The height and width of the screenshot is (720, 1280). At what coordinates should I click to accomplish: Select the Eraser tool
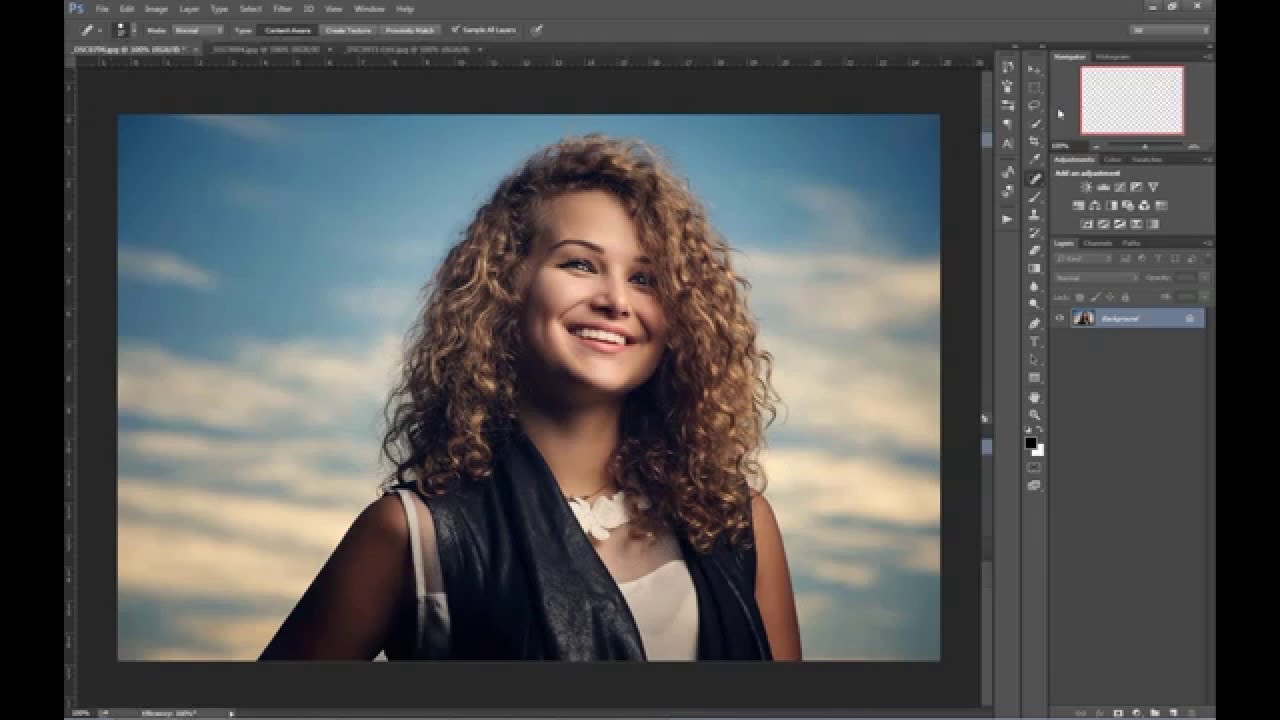pos(1035,251)
